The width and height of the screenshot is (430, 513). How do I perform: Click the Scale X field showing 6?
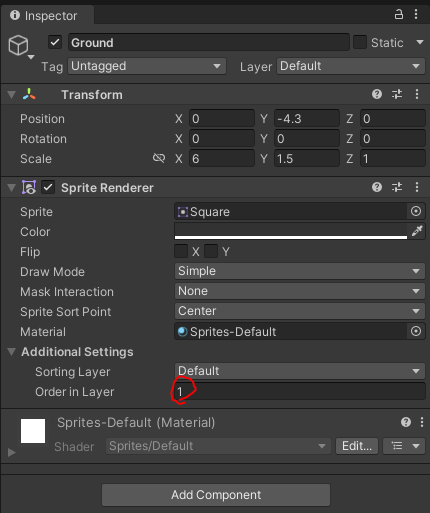tap(222, 158)
